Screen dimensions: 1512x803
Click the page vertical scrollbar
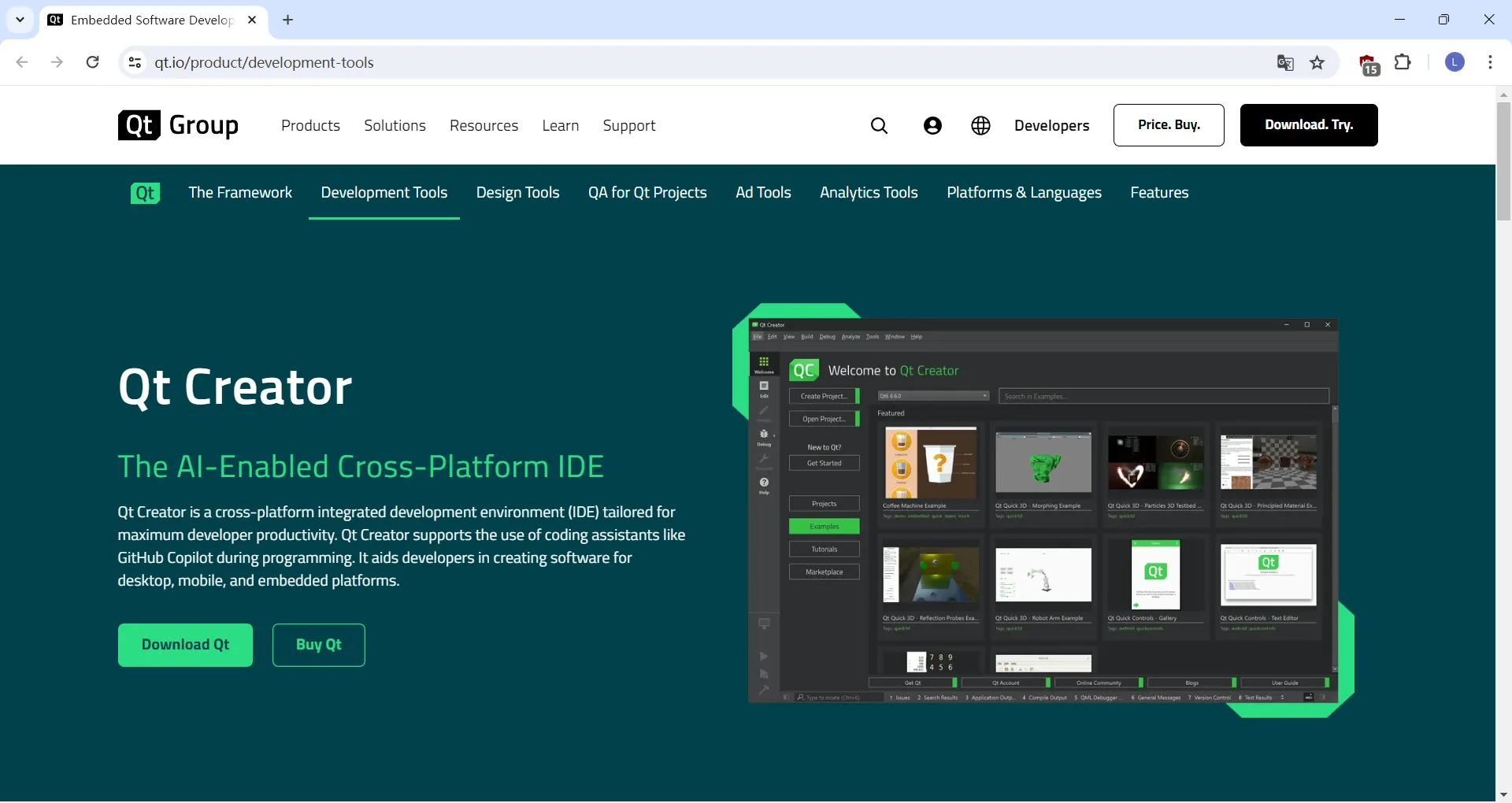tap(1503, 161)
